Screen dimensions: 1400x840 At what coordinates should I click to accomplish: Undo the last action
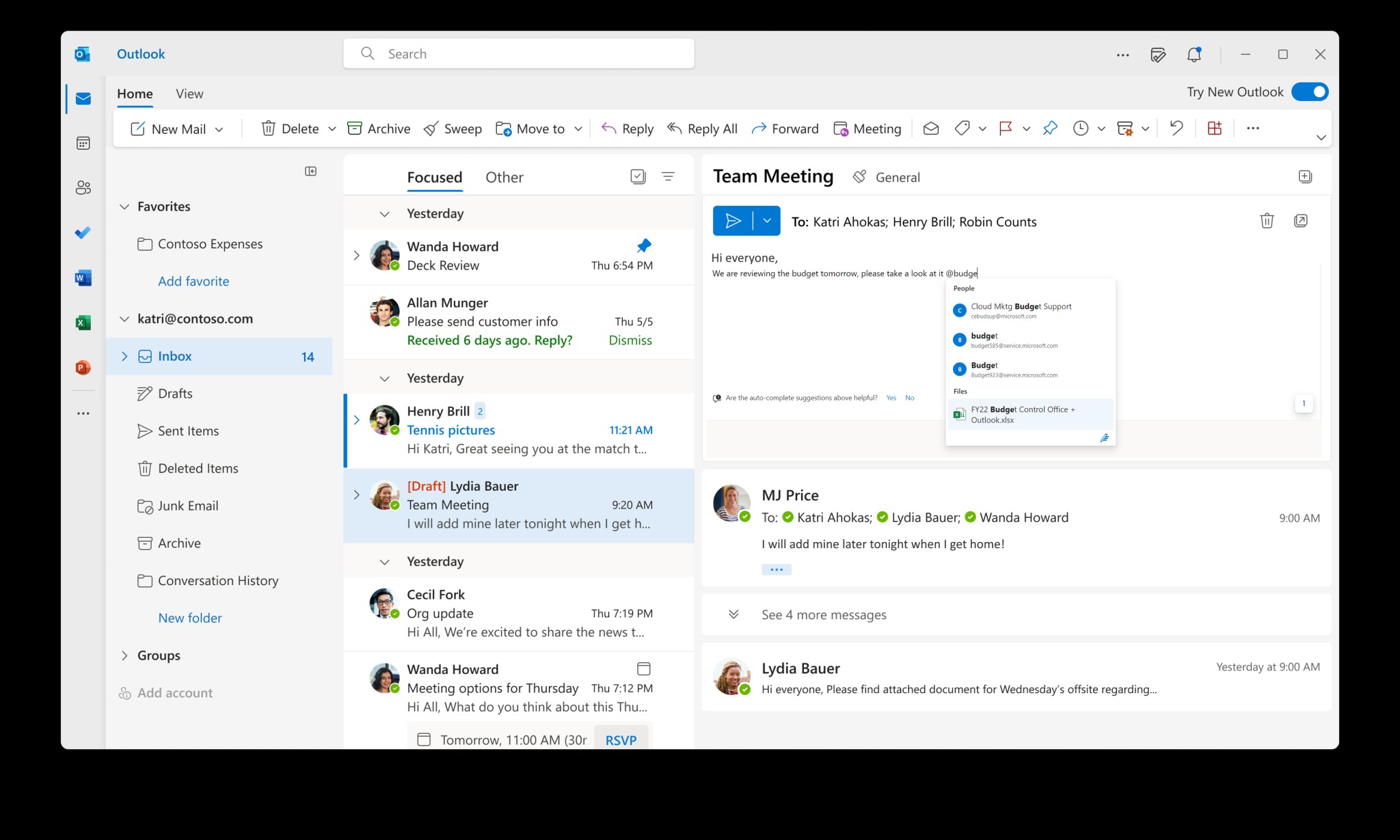(x=1176, y=128)
